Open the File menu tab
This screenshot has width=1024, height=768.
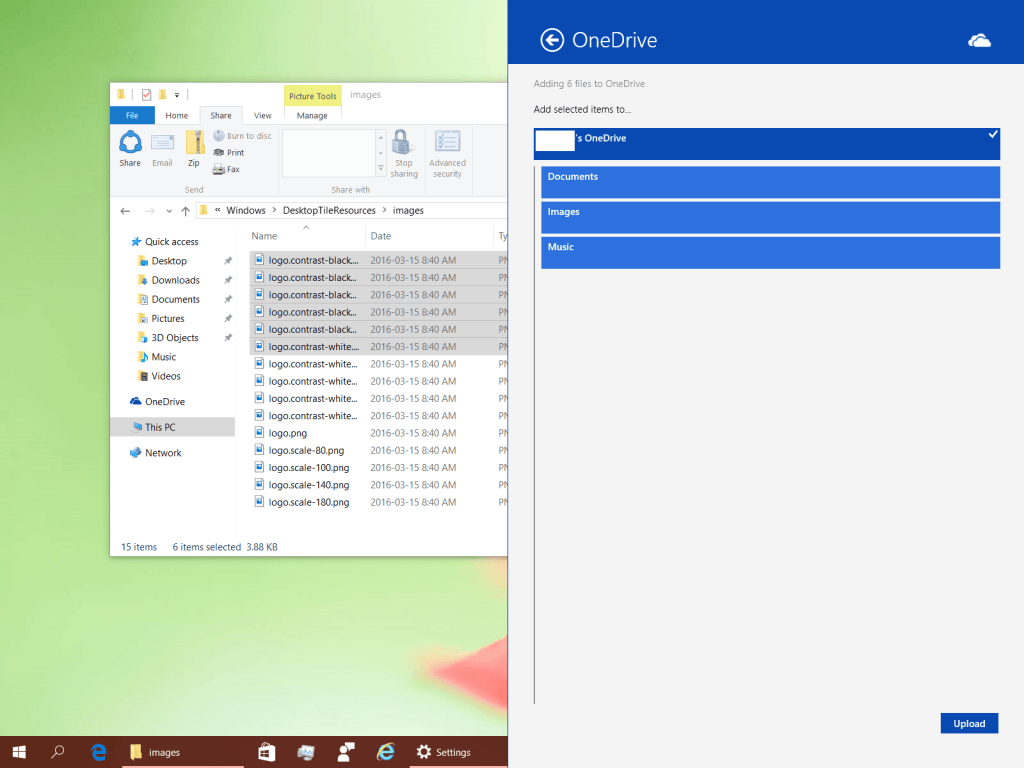132,115
